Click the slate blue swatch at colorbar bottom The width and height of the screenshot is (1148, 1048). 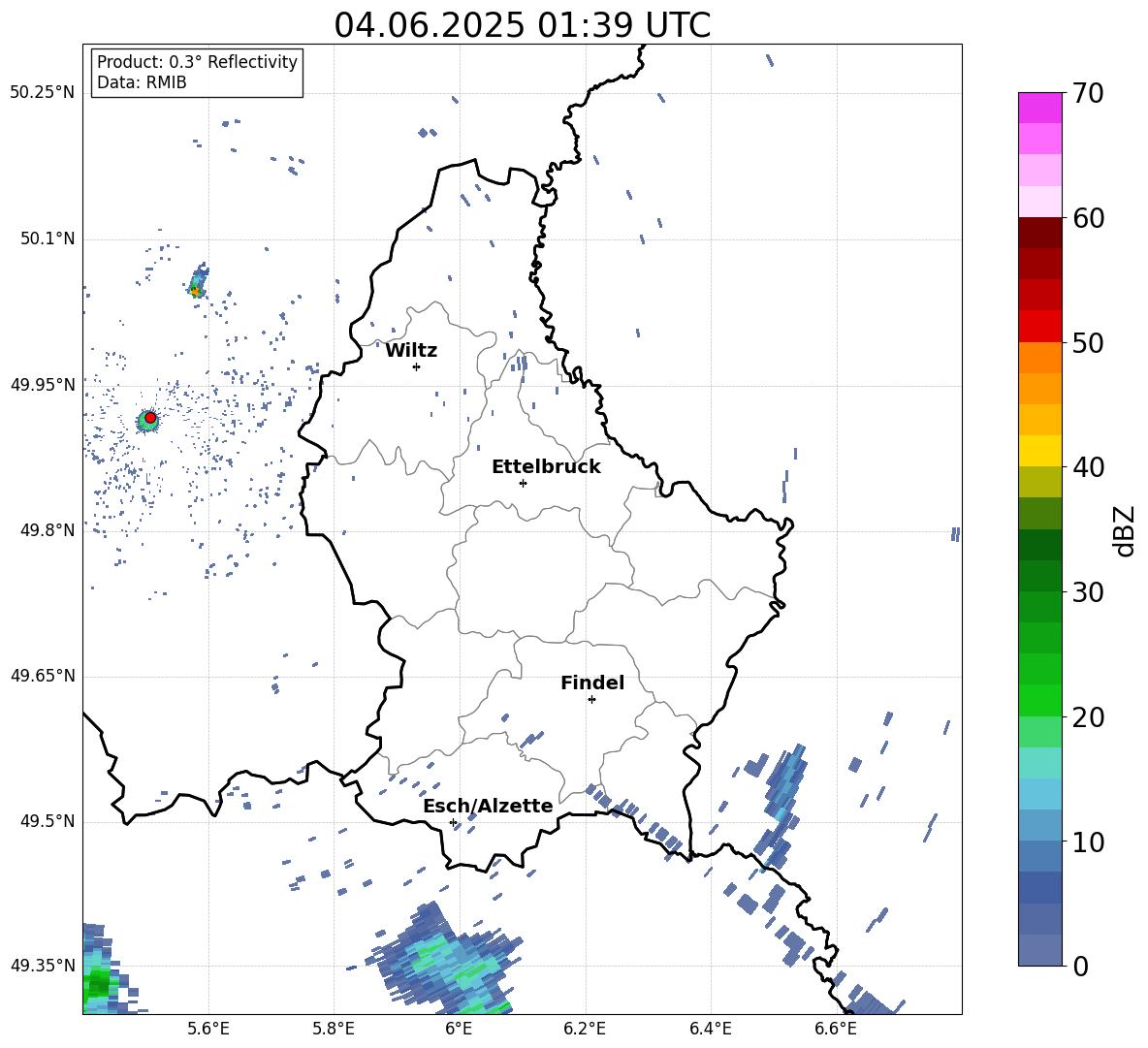click(1039, 951)
